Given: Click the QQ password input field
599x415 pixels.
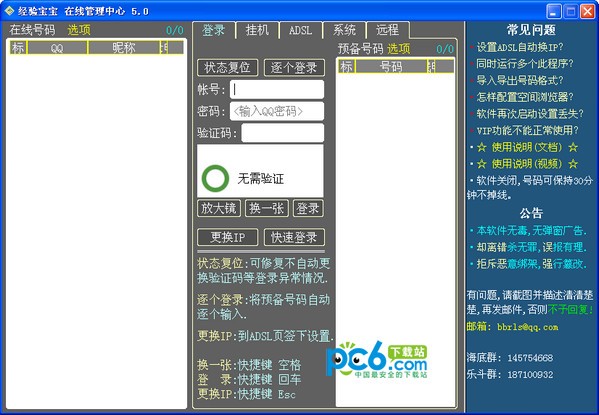Looking at the screenshot, I should (x=277, y=111).
